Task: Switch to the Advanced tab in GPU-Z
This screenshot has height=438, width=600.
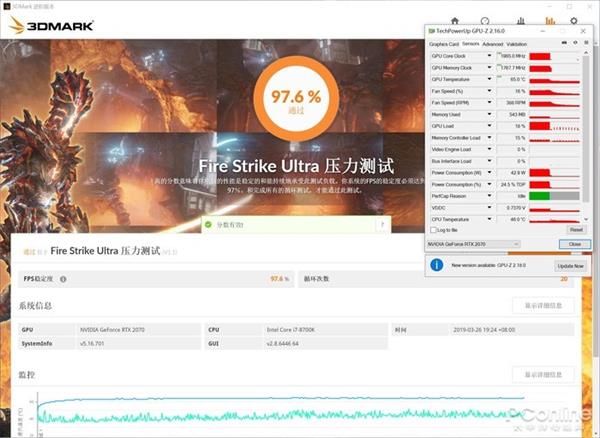Action: point(492,44)
